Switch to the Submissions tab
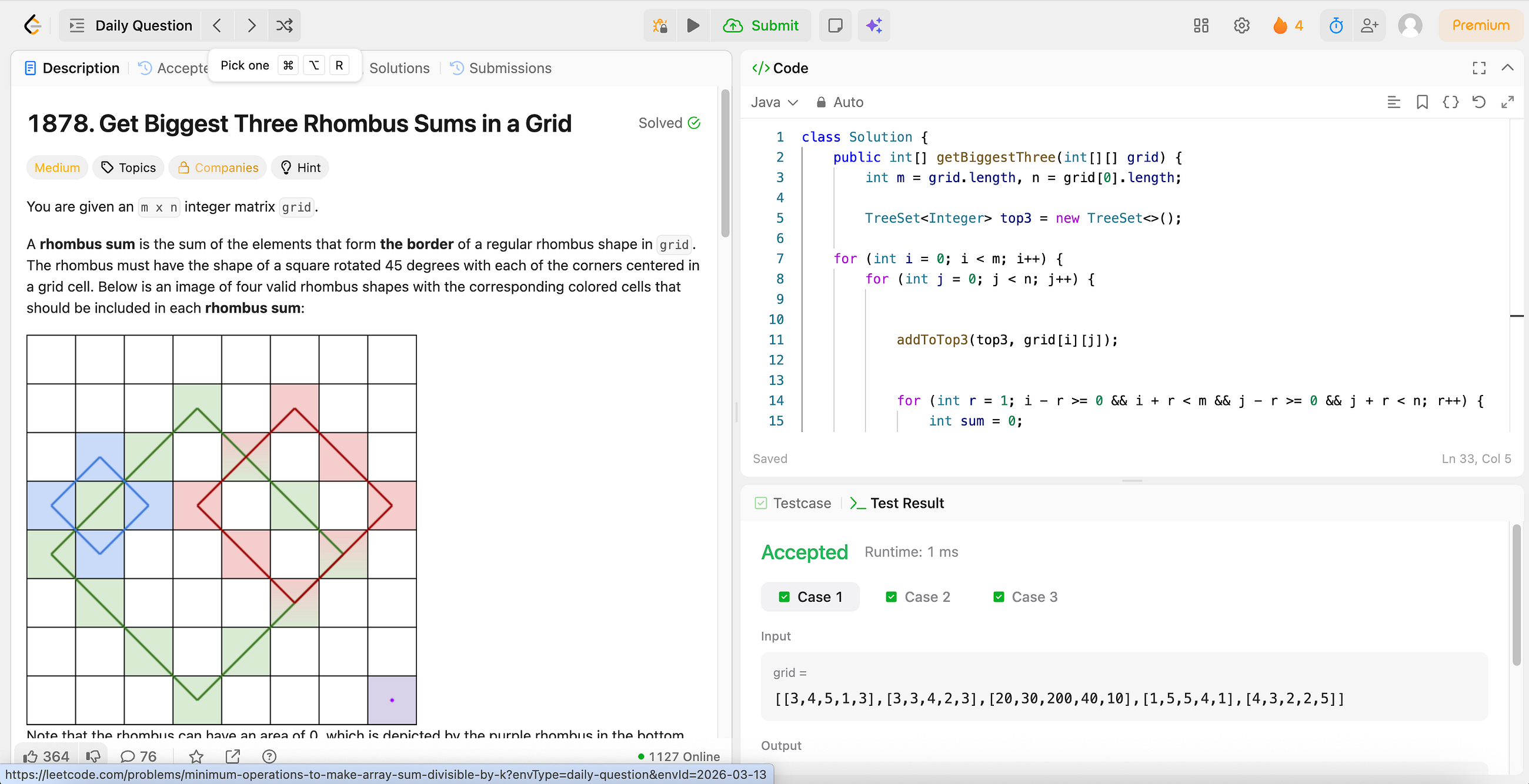 point(501,68)
